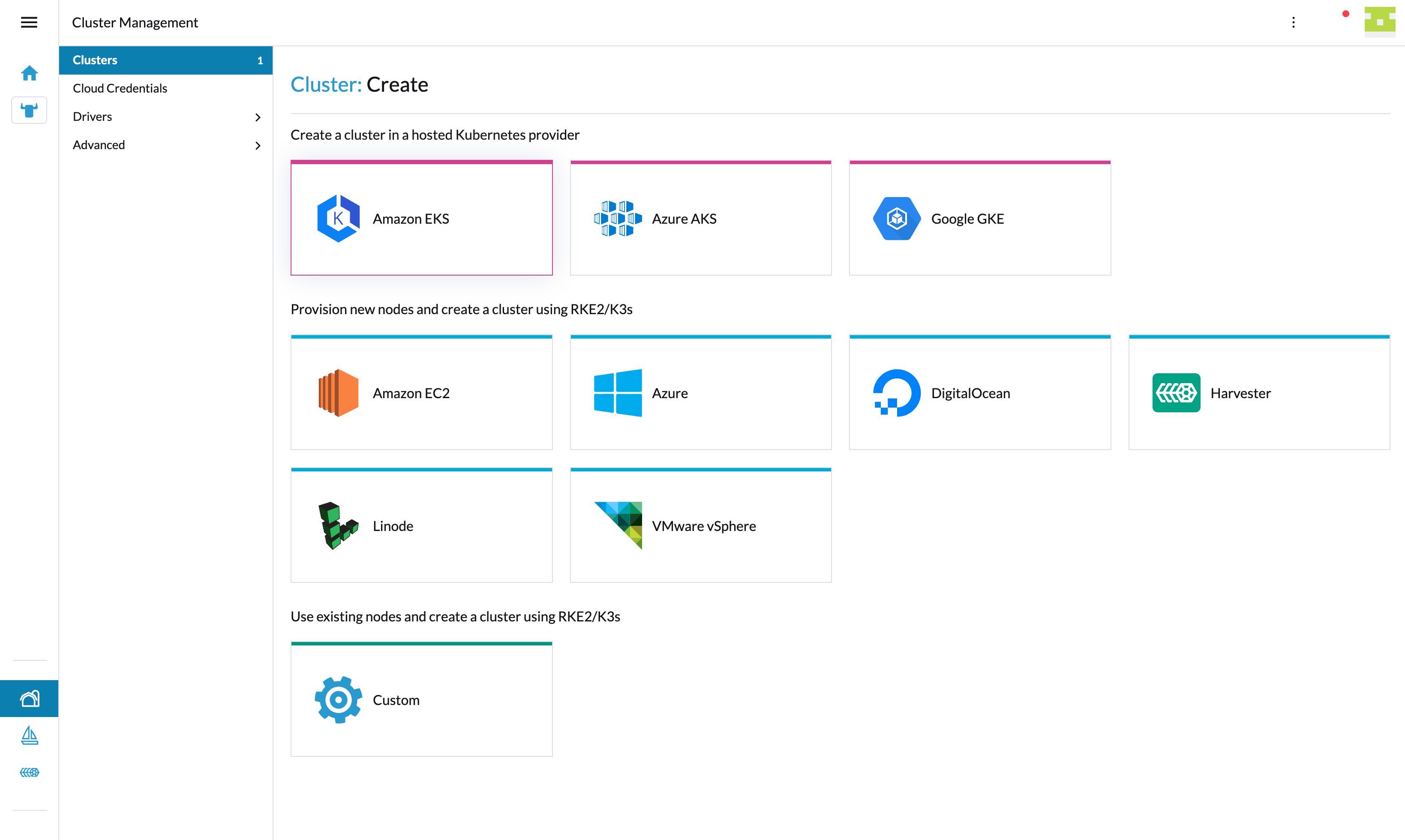The image size is (1405, 840).
Task: Click the Amazon EKS logo icon
Action: pyautogui.click(x=338, y=219)
